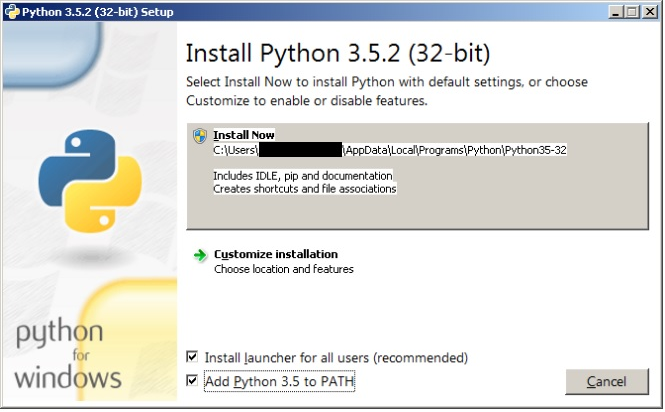
Task: Click the shield icon beside Install Now
Action: 200,136
